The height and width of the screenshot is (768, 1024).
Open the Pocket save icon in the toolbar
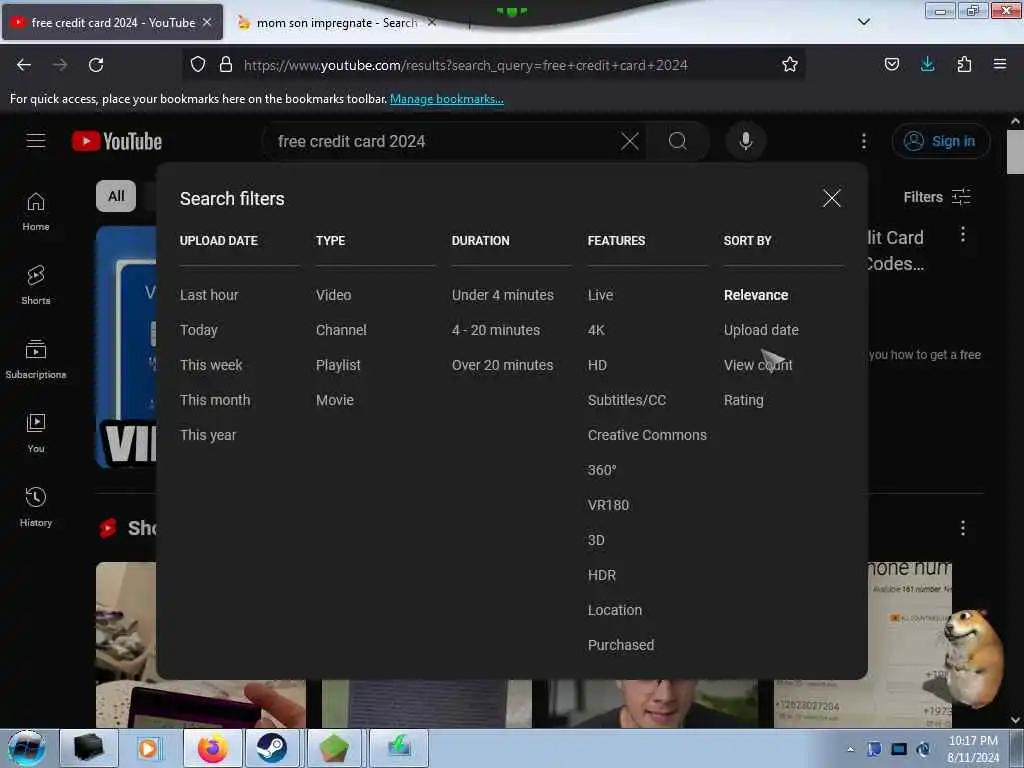[x=891, y=64]
